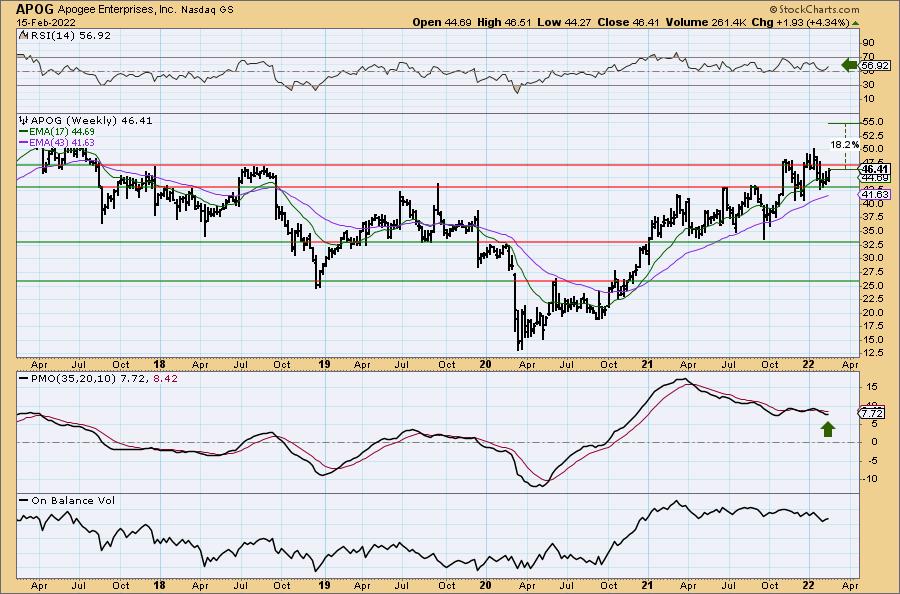Click the Chg +1.93 (+4.34%) value
Screen dimensions: 900x594
800,22
